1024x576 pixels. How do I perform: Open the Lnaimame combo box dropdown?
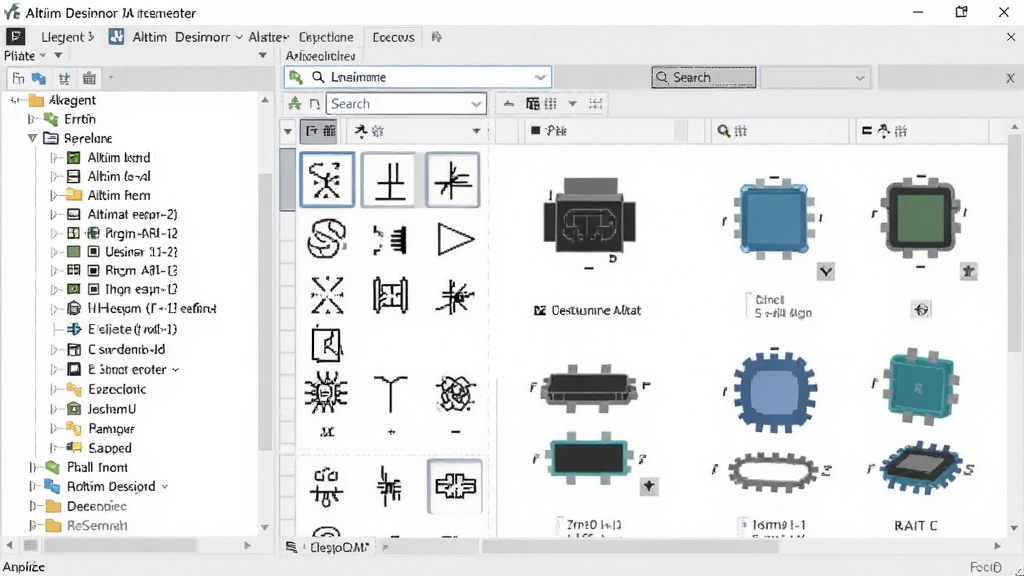coord(540,77)
